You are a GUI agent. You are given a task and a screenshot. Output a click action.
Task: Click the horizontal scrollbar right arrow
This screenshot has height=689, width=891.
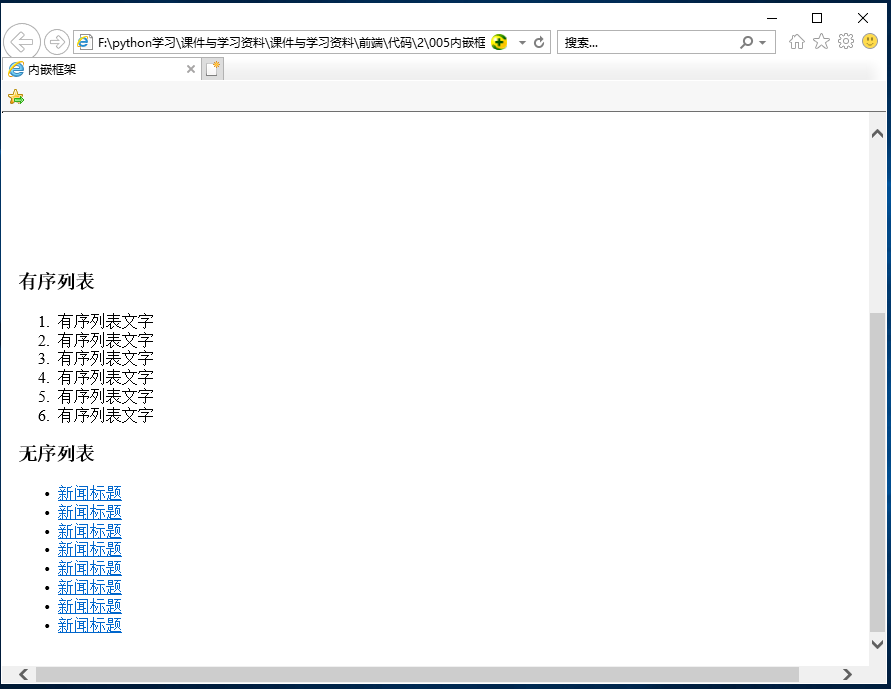(847, 674)
